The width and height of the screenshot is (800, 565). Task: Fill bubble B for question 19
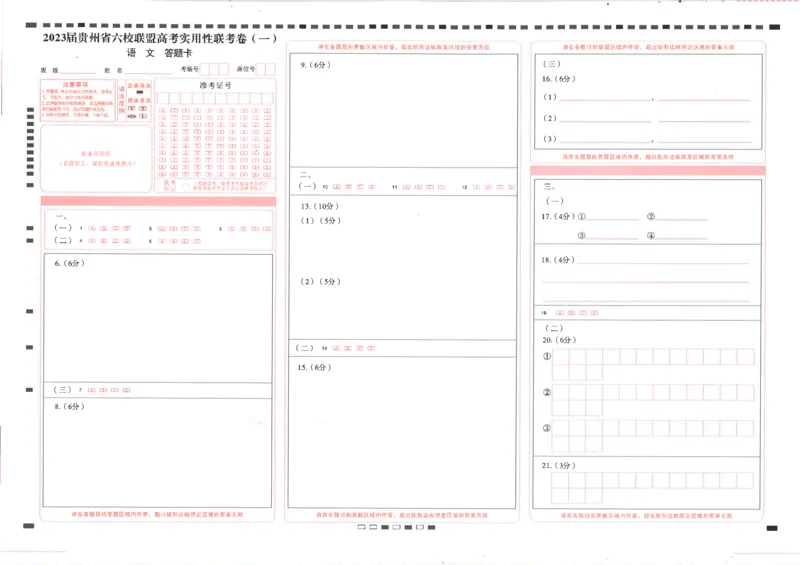(571, 313)
